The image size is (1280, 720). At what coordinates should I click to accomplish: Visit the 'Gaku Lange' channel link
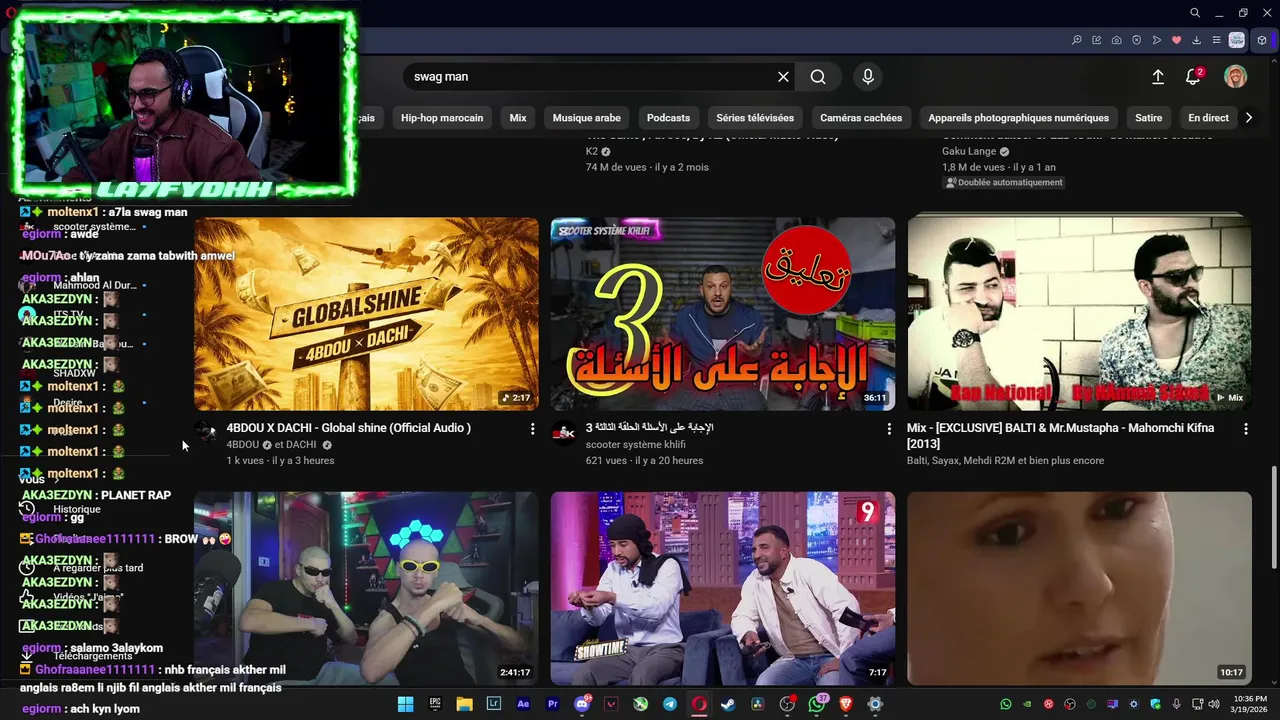(x=969, y=152)
